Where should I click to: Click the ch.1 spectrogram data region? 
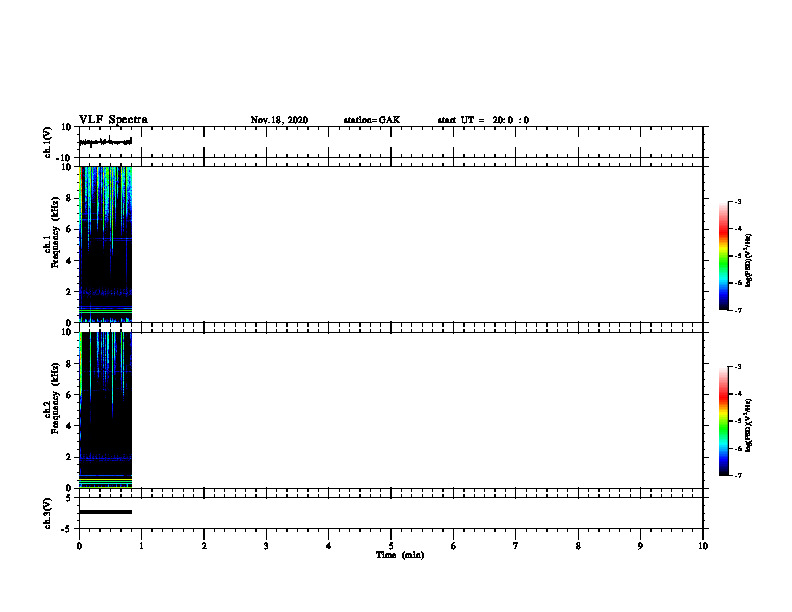pyautogui.click(x=106, y=244)
